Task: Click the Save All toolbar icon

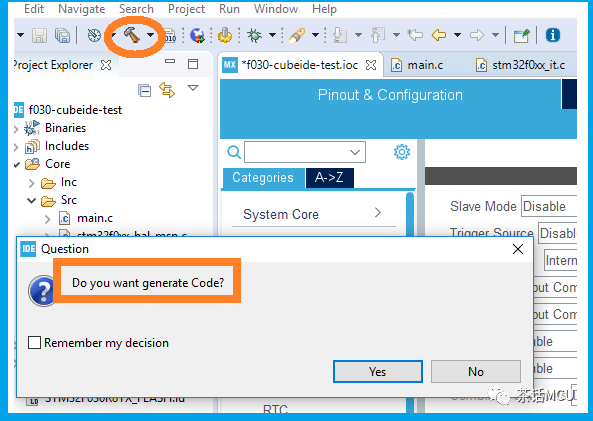Action: (x=62, y=36)
